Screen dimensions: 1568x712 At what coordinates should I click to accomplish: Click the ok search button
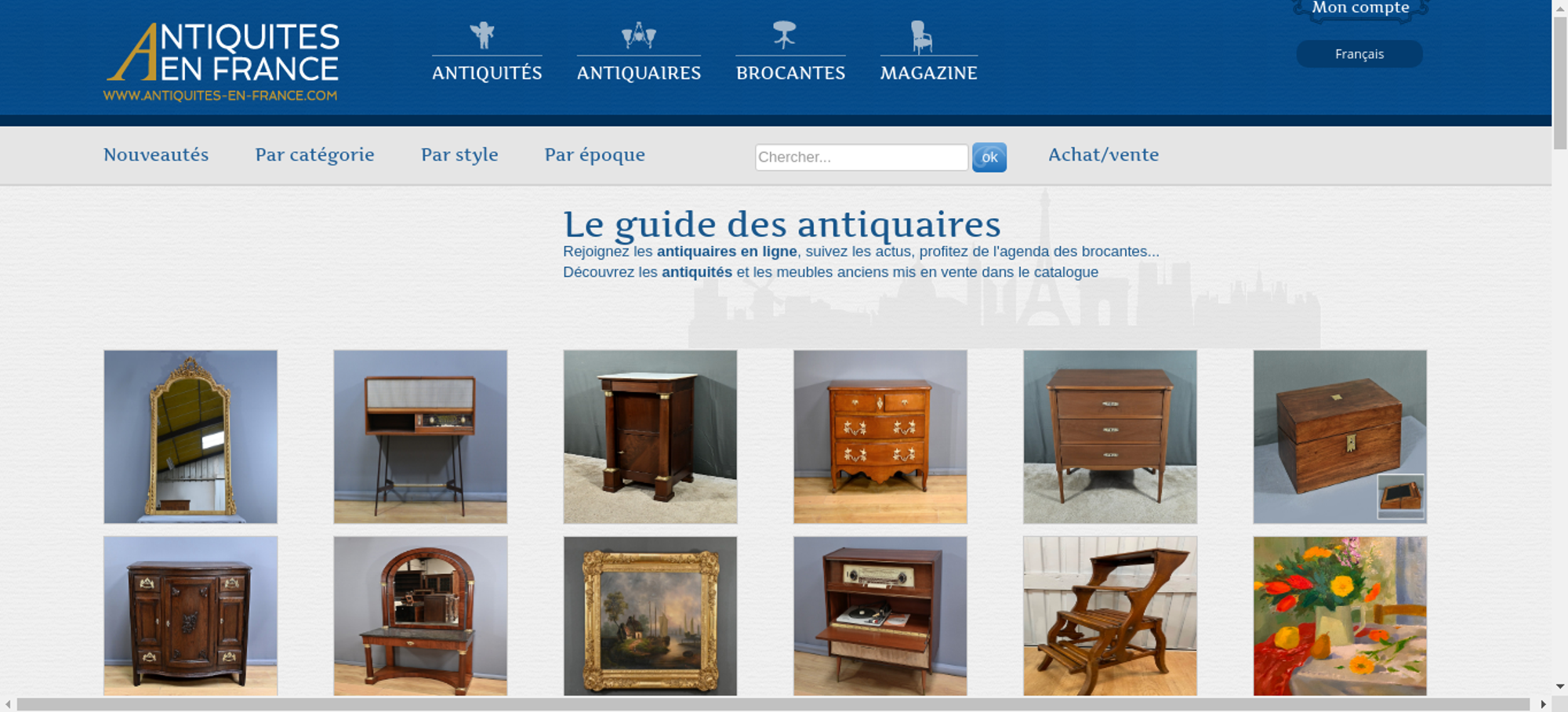coord(989,157)
